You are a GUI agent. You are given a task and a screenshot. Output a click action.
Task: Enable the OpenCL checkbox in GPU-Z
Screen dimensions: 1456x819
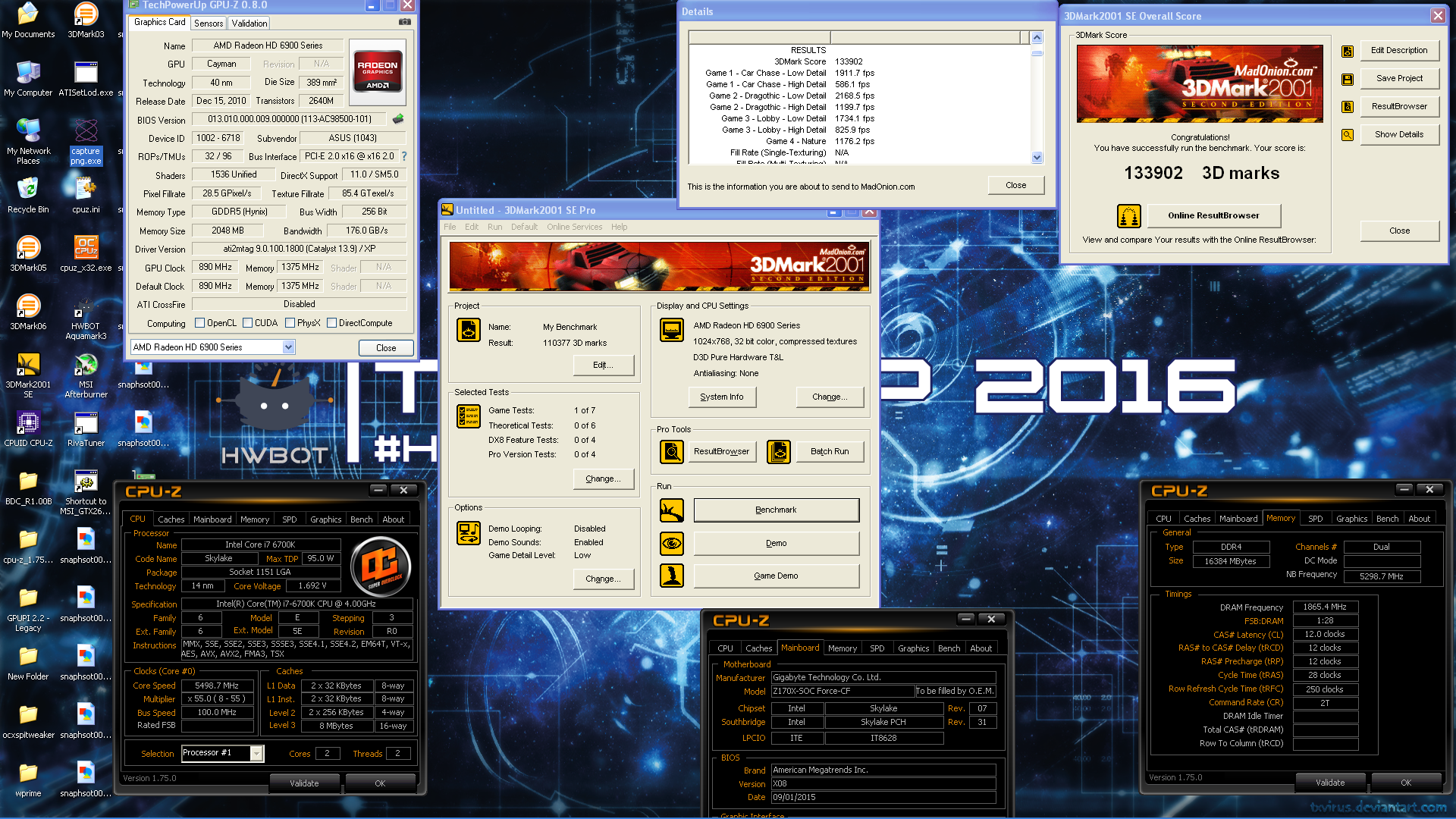(200, 323)
